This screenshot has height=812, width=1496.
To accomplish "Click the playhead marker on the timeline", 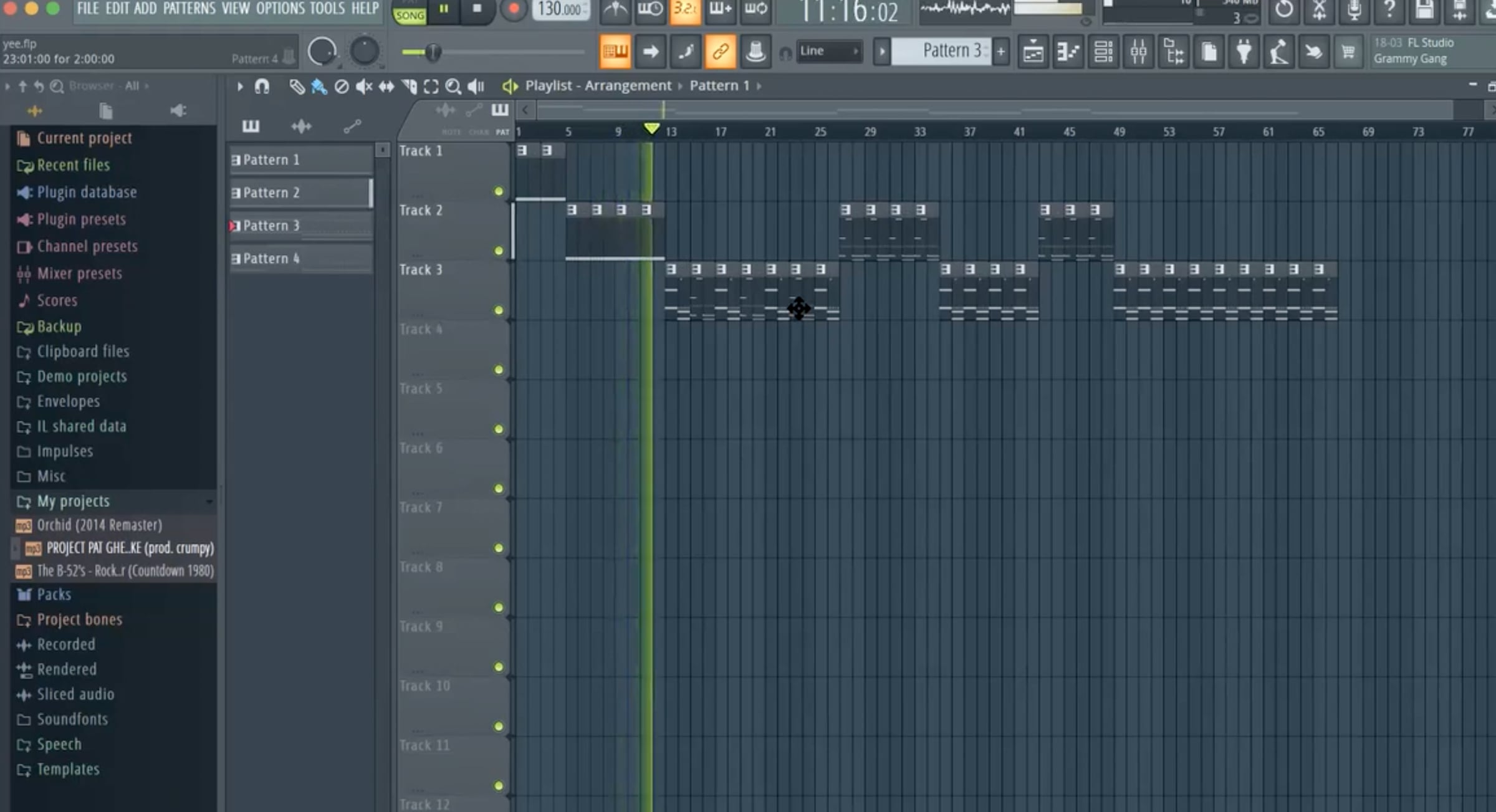I will click(651, 128).
